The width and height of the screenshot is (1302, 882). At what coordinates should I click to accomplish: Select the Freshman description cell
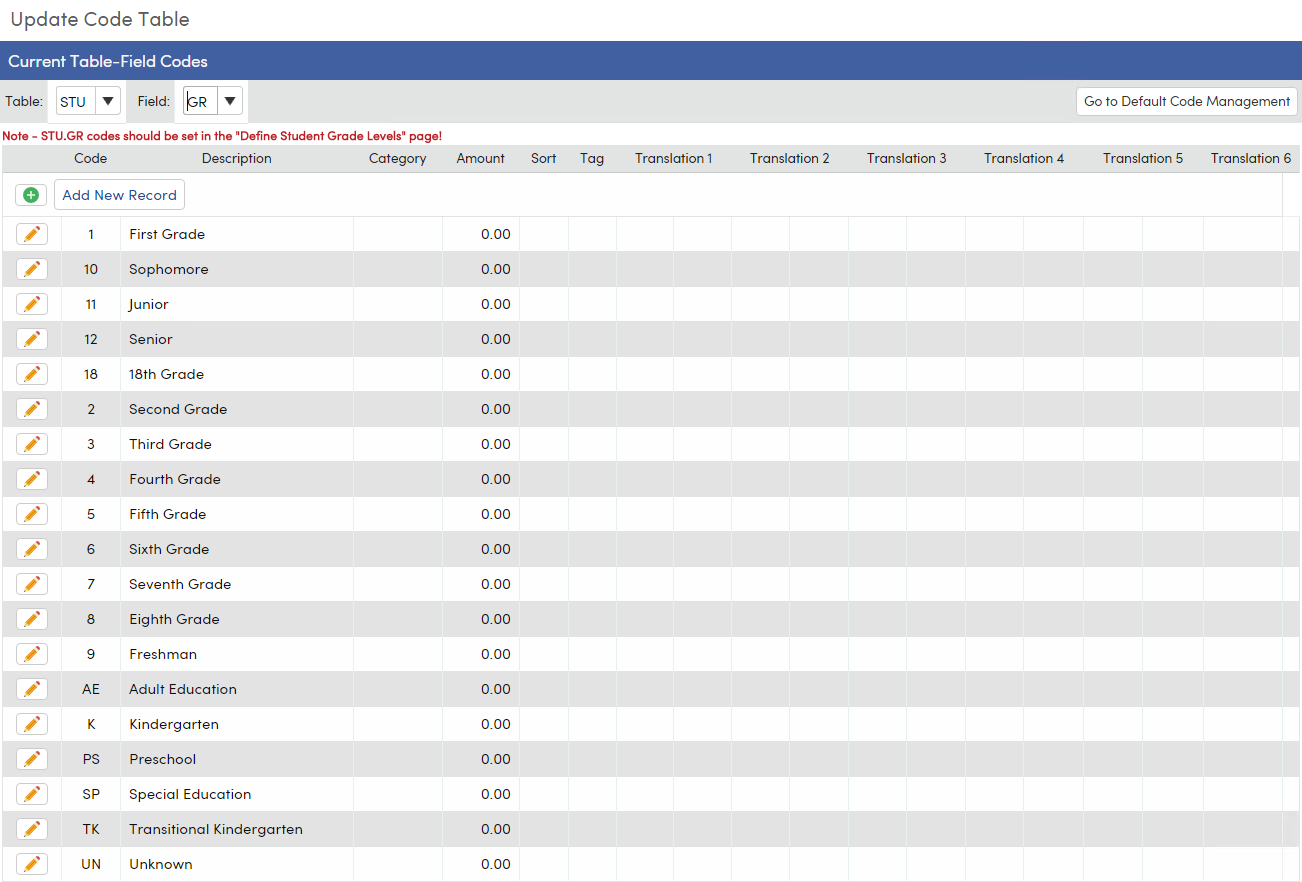(237, 654)
